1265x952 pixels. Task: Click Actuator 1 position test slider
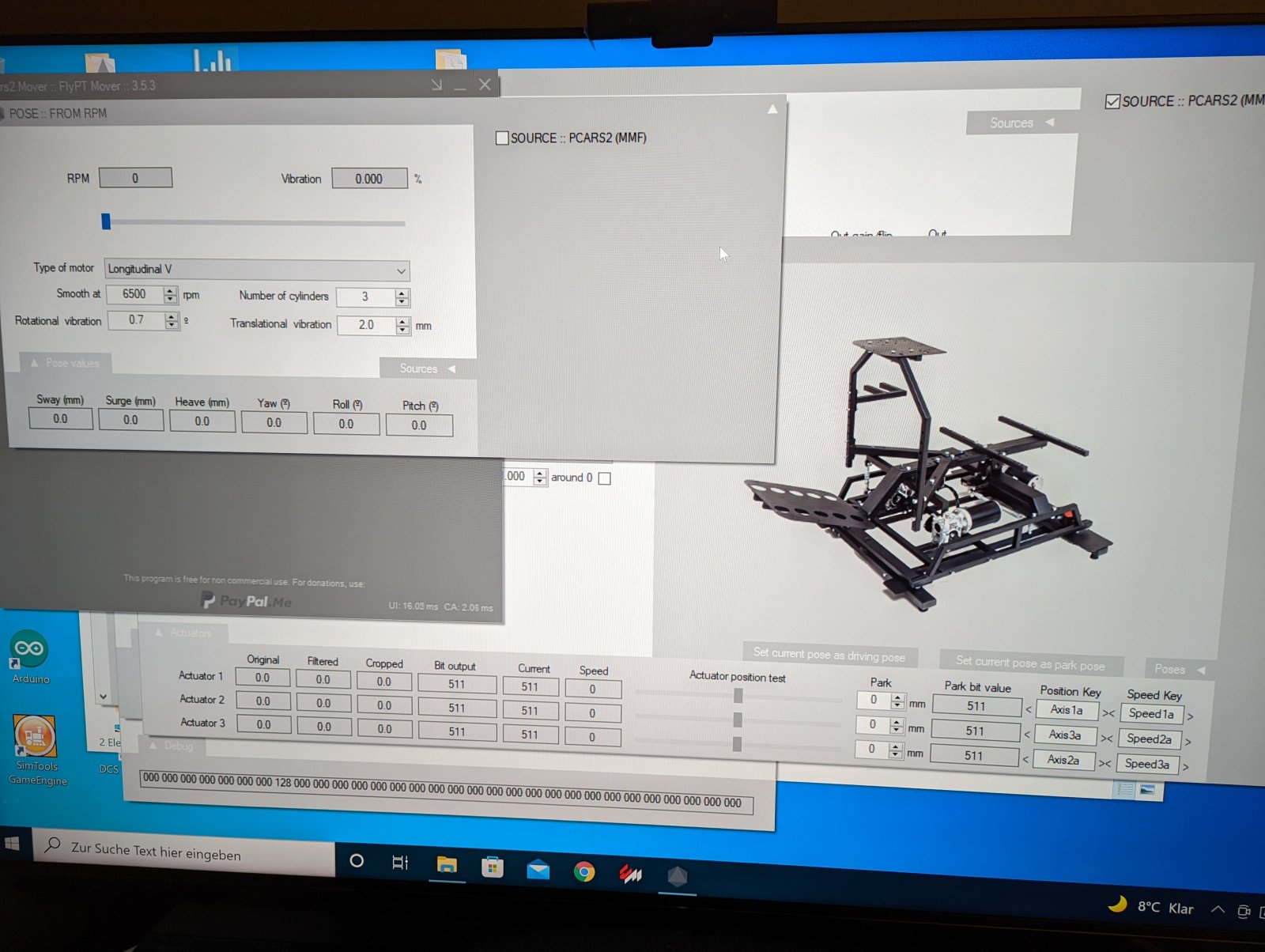click(x=738, y=696)
